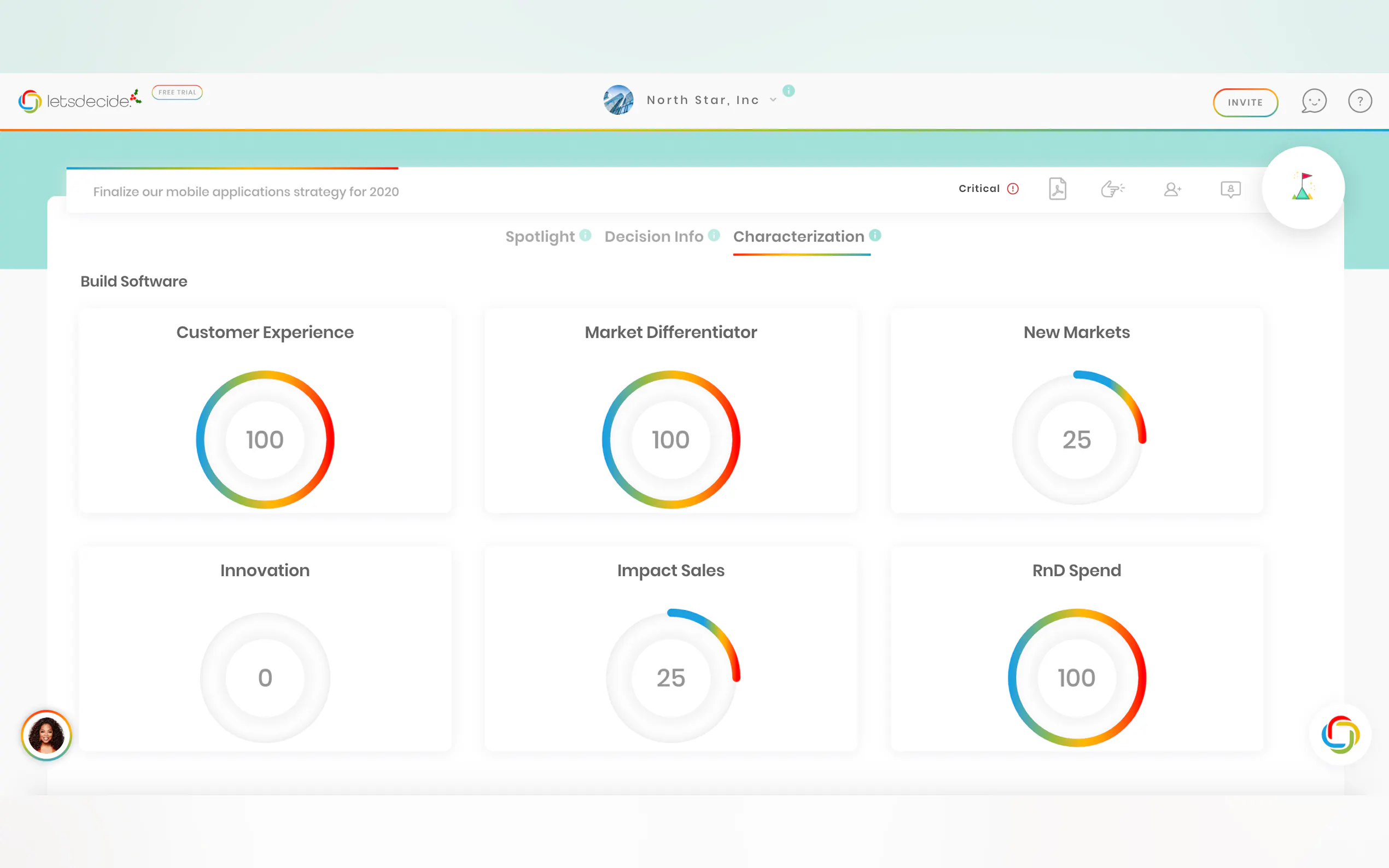
Task: Open the question mark help icon
Action: tap(1359, 102)
